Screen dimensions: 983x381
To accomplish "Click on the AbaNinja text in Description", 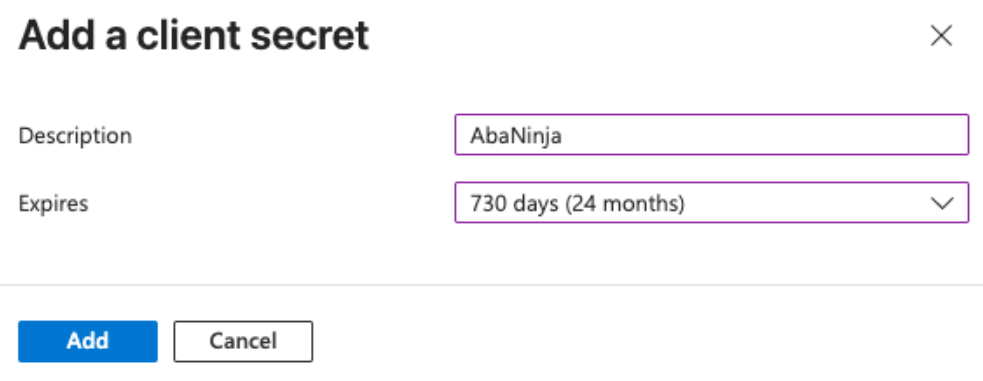I will click(515, 135).
